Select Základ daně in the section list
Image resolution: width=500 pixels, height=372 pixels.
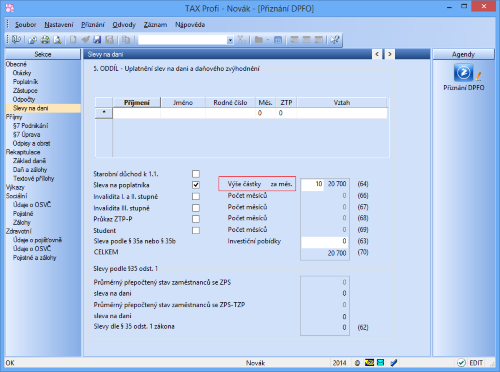(x=29, y=161)
